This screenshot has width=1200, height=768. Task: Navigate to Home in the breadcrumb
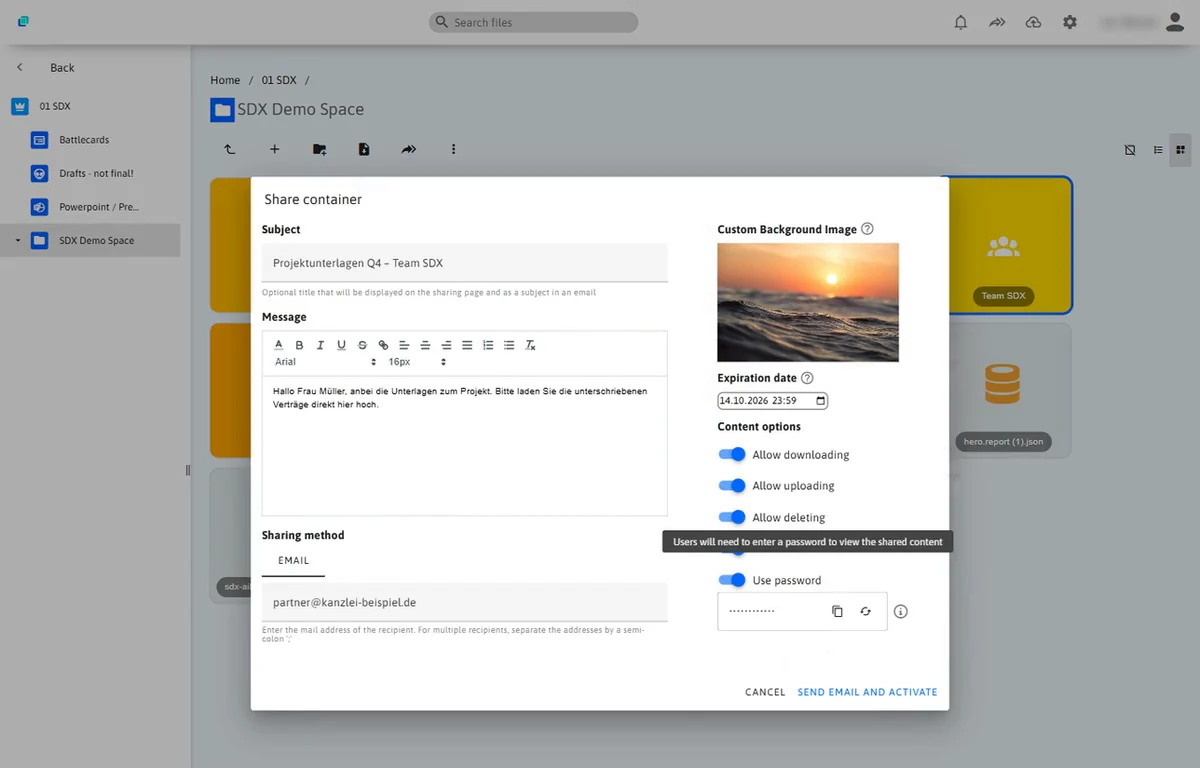[225, 80]
